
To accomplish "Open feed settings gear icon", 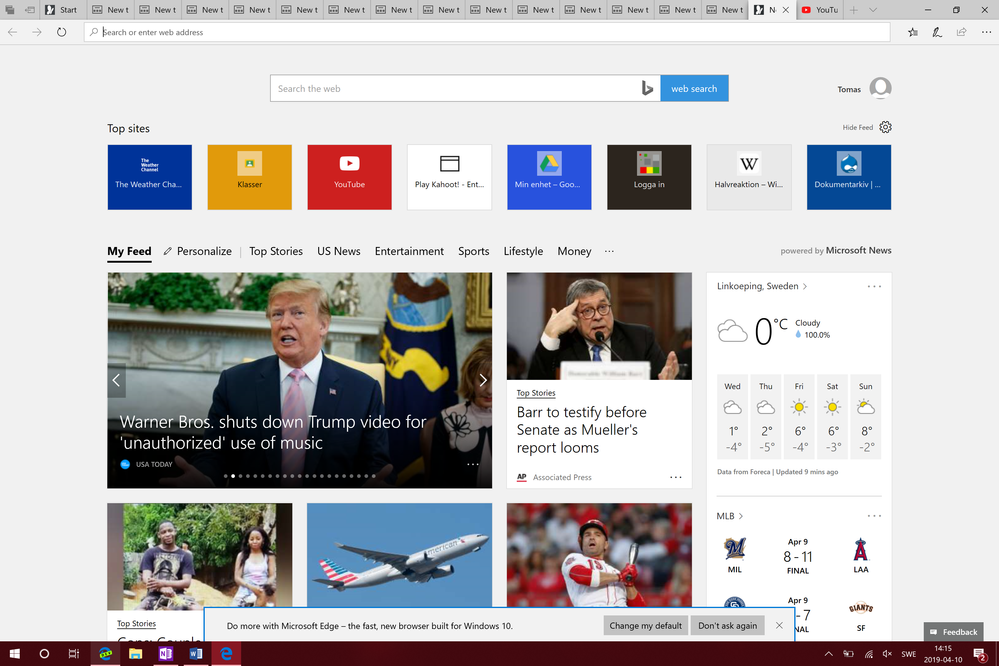I will pyautogui.click(x=886, y=127).
